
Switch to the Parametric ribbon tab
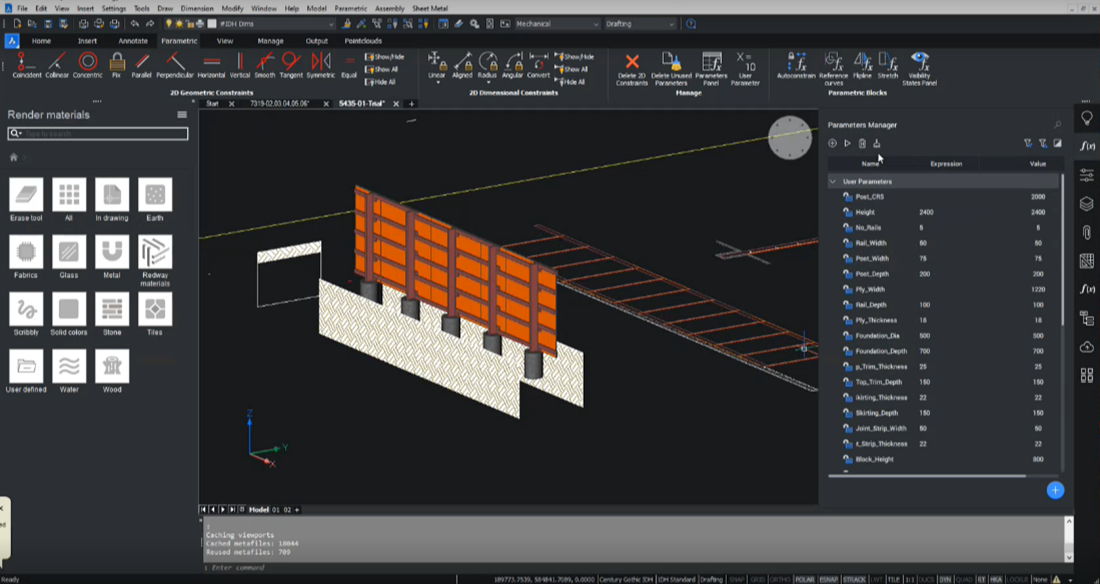180,41
